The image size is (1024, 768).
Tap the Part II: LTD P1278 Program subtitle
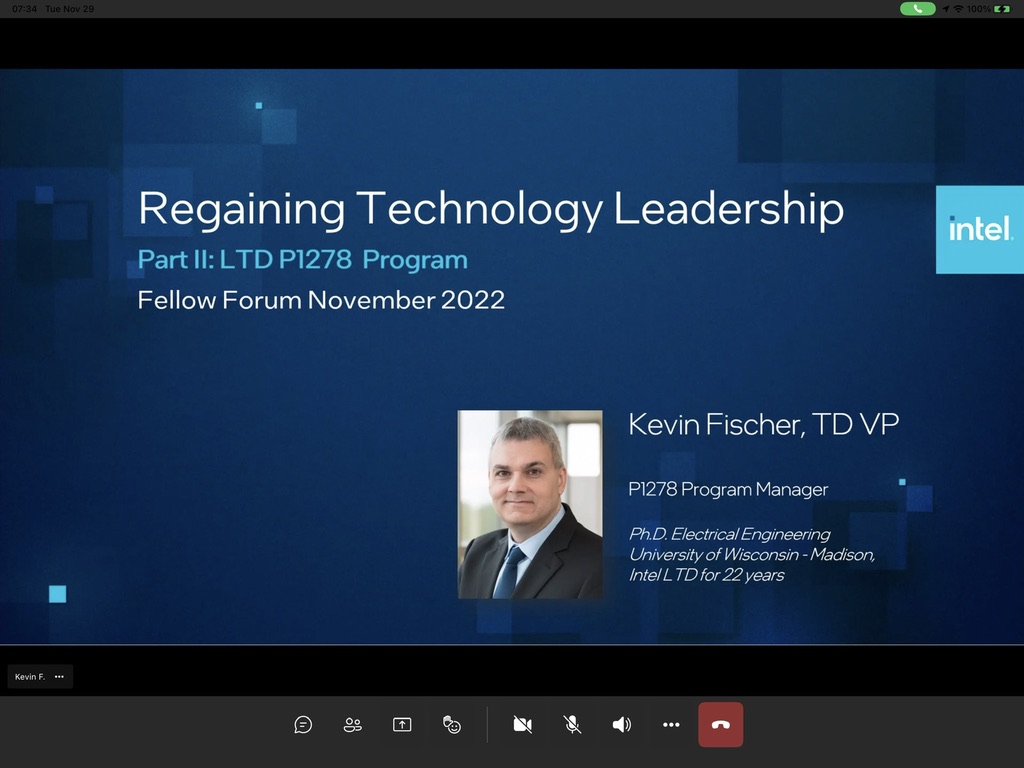pos(302,260)
